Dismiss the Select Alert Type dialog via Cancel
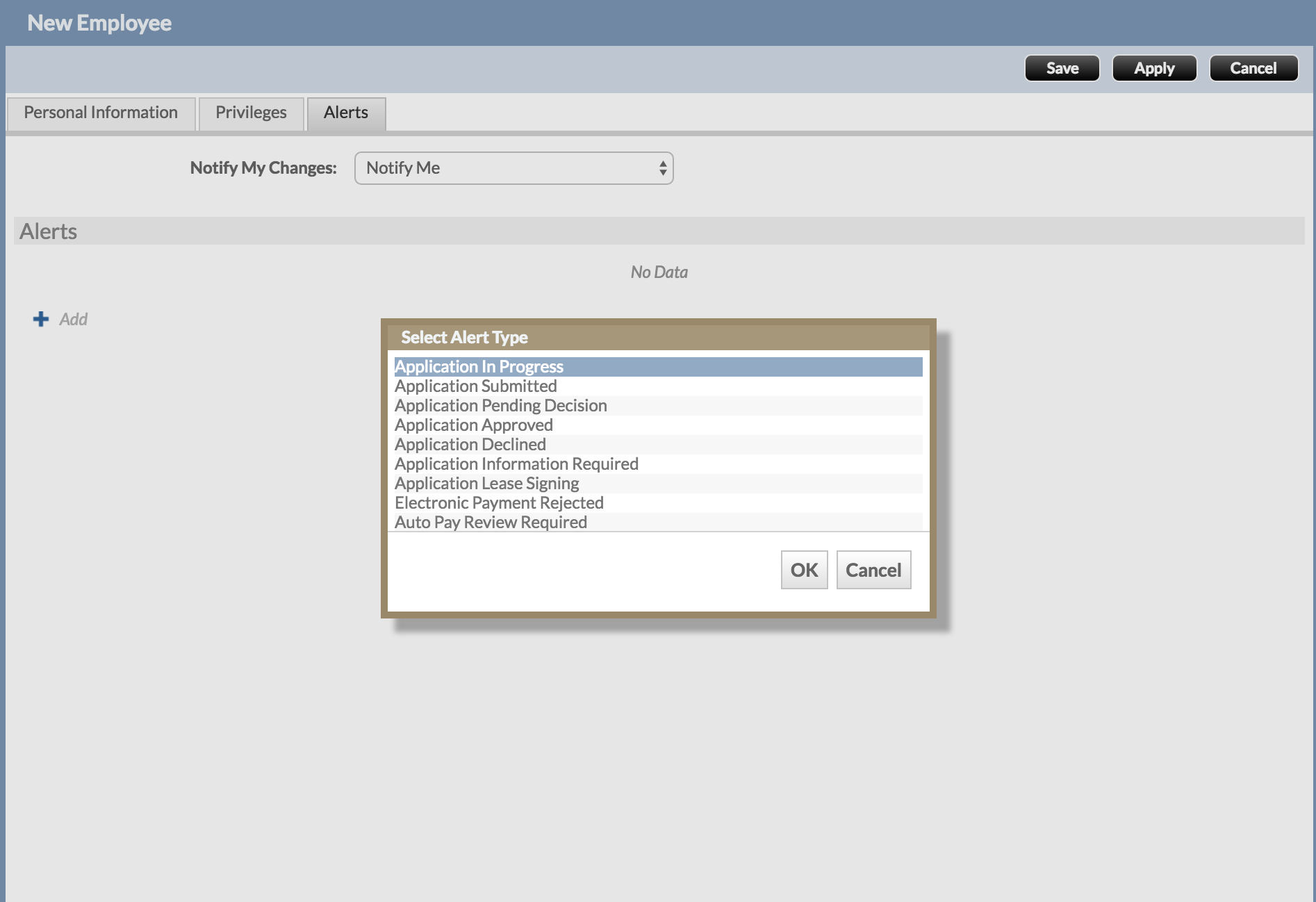1316x902 pixels. pos(873,570)
